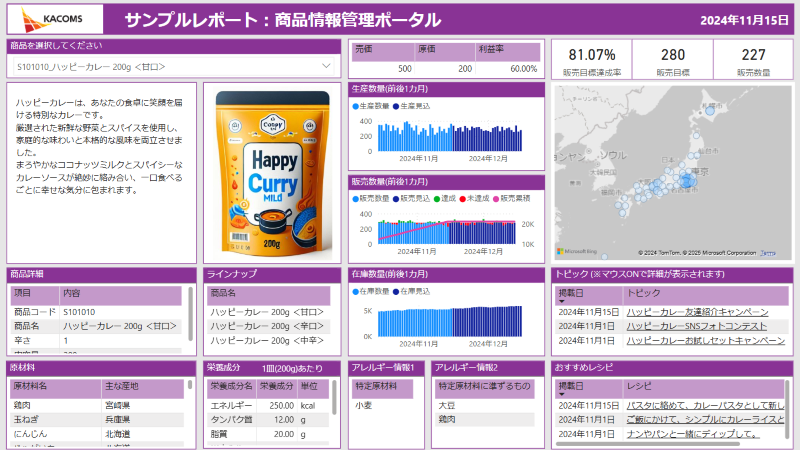Click the 項目 column header
The height and width of the screenshot is (450, 800).
click(x=35, y=295)
